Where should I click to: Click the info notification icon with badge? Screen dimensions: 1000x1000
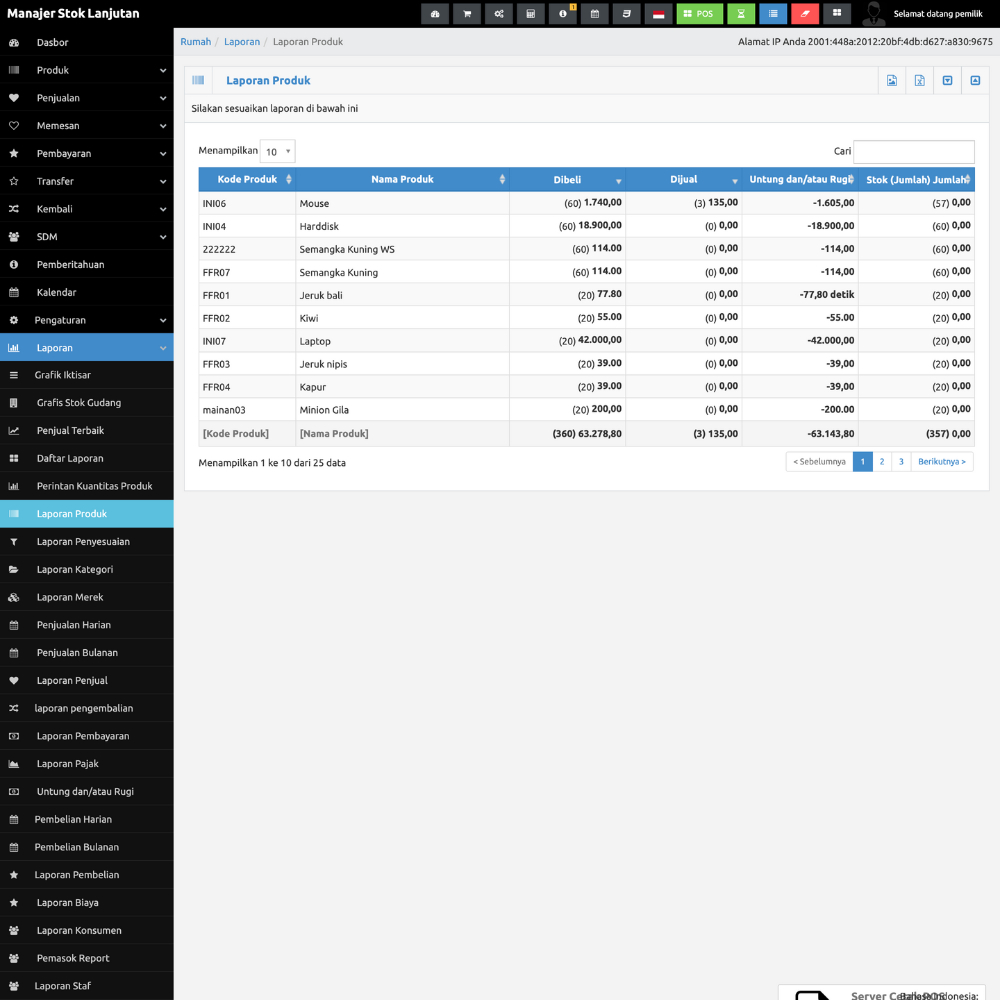(x=562, y=14)
